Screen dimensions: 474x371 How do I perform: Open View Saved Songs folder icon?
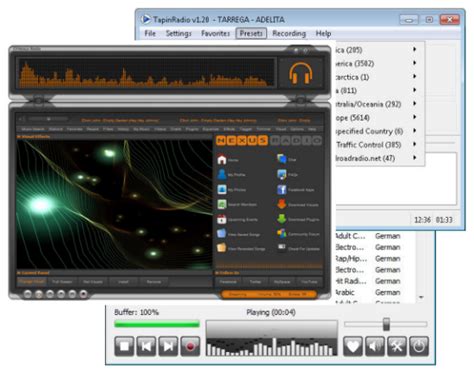222,234
